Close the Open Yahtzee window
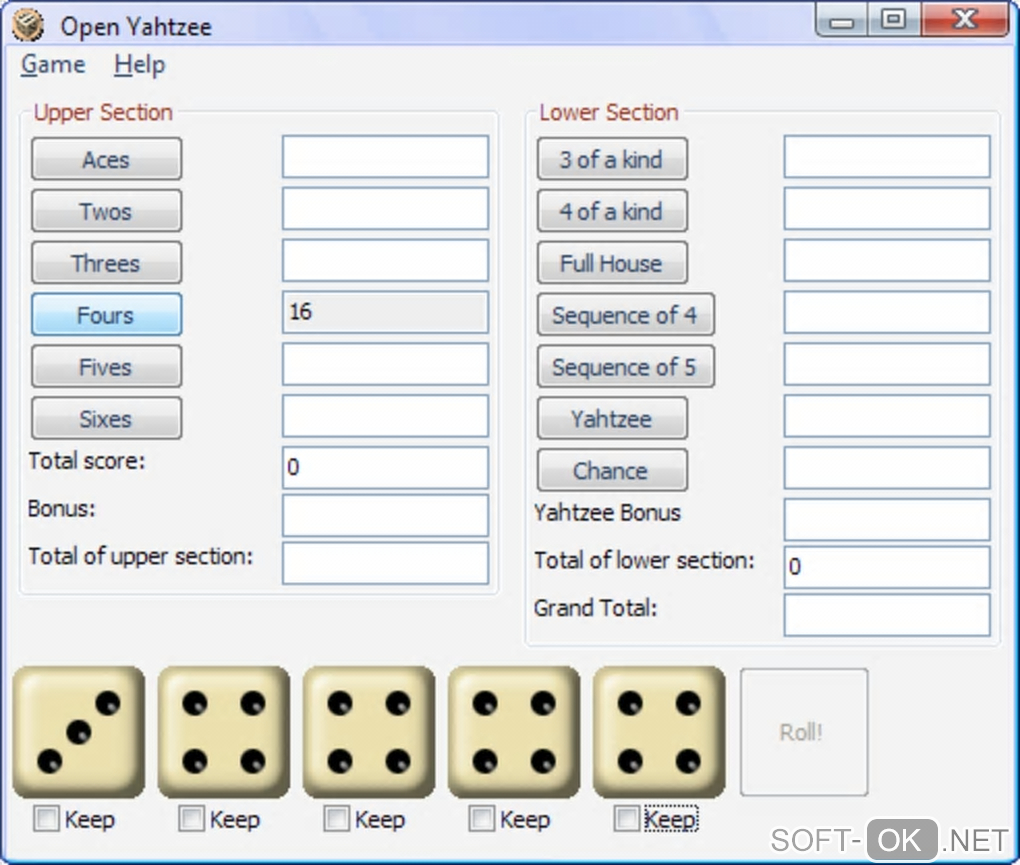 pyautogui.click(x=965, y=20)
